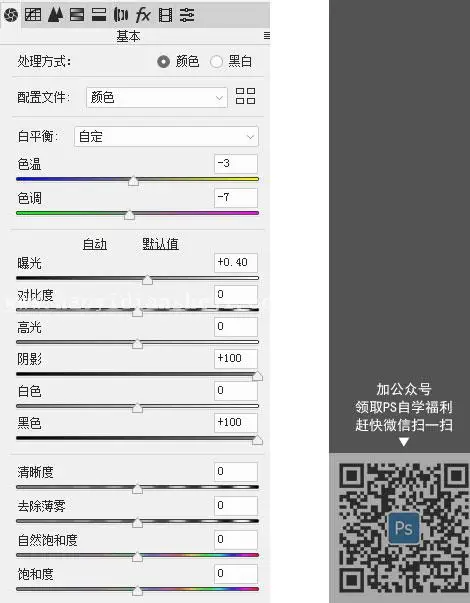Expand the 白平衡 white balance dropdown
This screenshot has height=603, width=470.
(166, 137)
